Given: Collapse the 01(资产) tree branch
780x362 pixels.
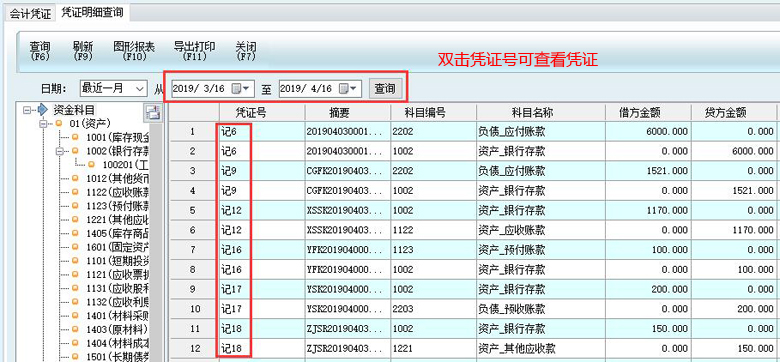Looking at the screenshot, I should 43,123.
